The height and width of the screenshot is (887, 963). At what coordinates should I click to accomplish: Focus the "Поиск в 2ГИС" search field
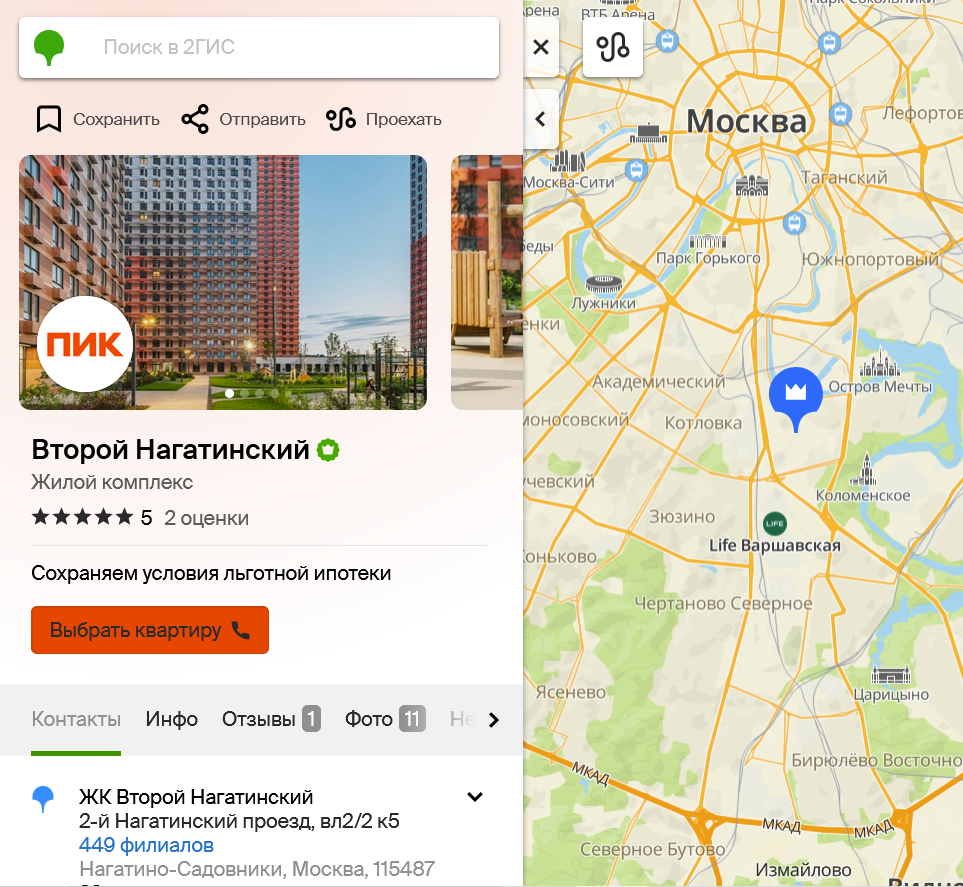[x=259, y=47]
